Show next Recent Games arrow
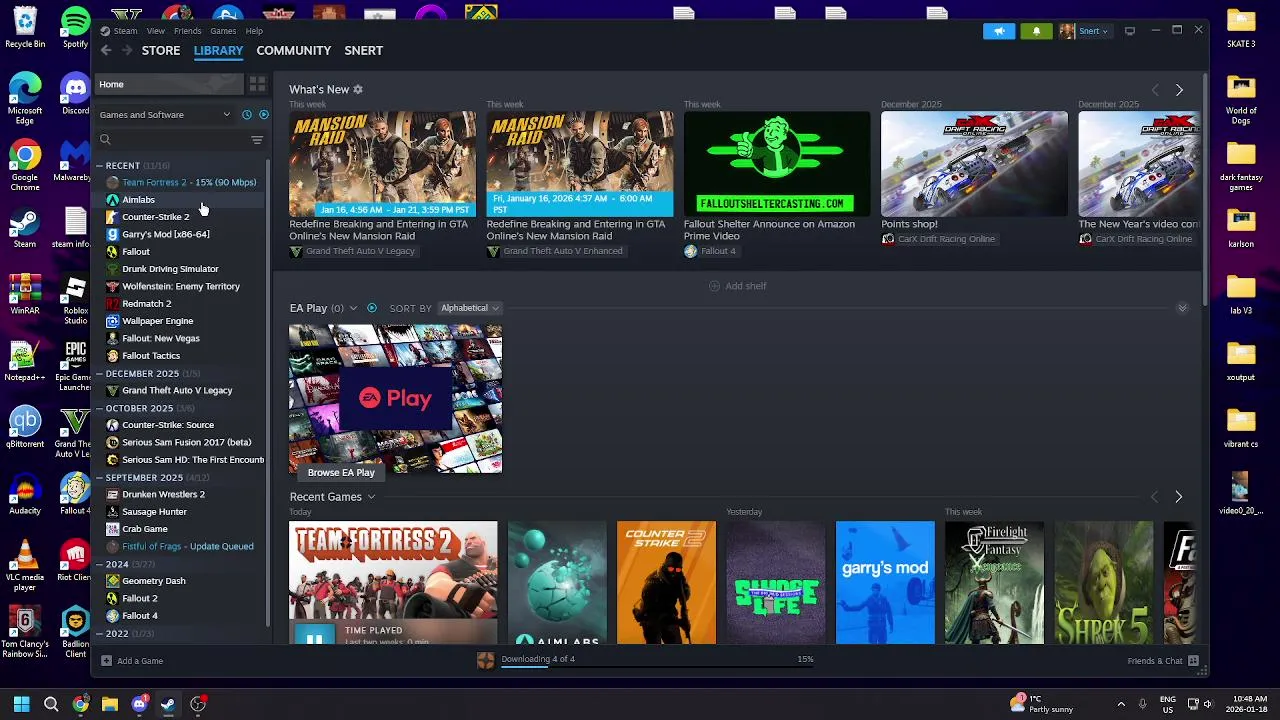This screenshot has height=720, width=1280. point(1178,497)
